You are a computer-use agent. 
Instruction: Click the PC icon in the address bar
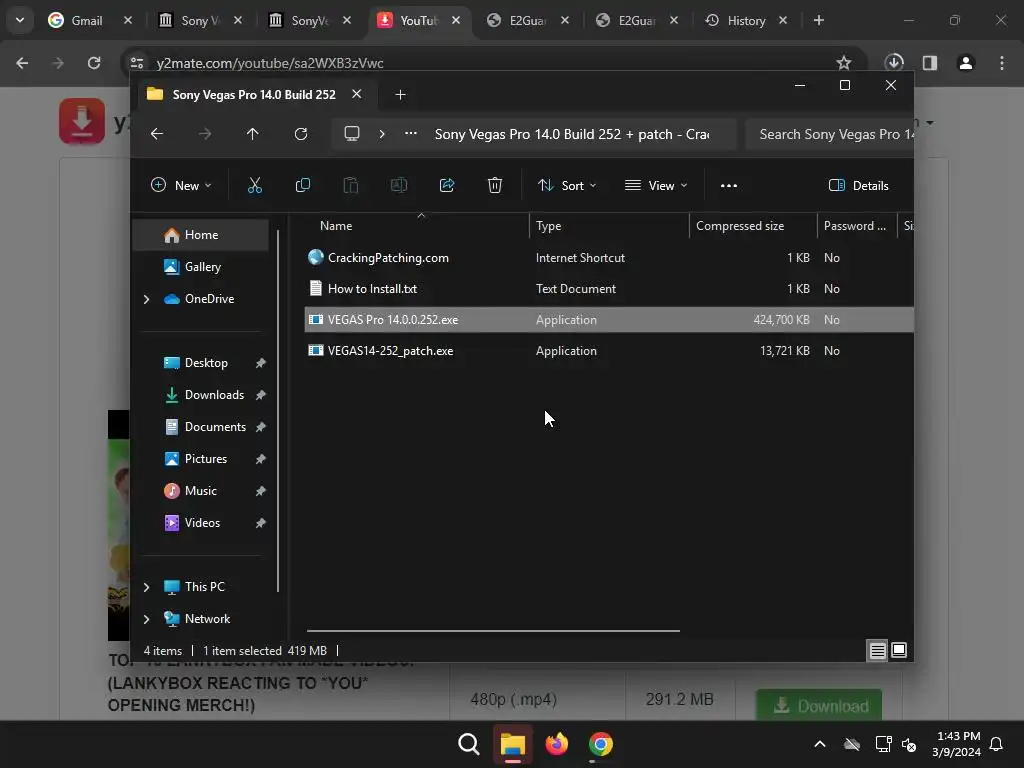pos(352,134)
